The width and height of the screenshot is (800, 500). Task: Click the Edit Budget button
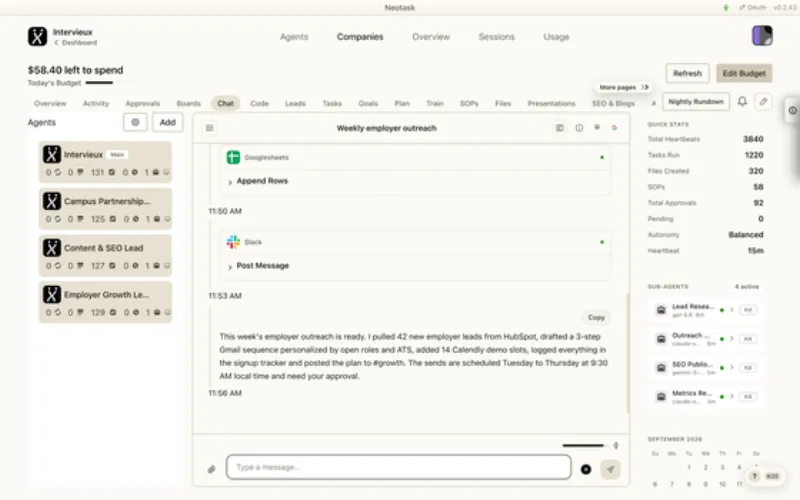click(x=744, y=73)
